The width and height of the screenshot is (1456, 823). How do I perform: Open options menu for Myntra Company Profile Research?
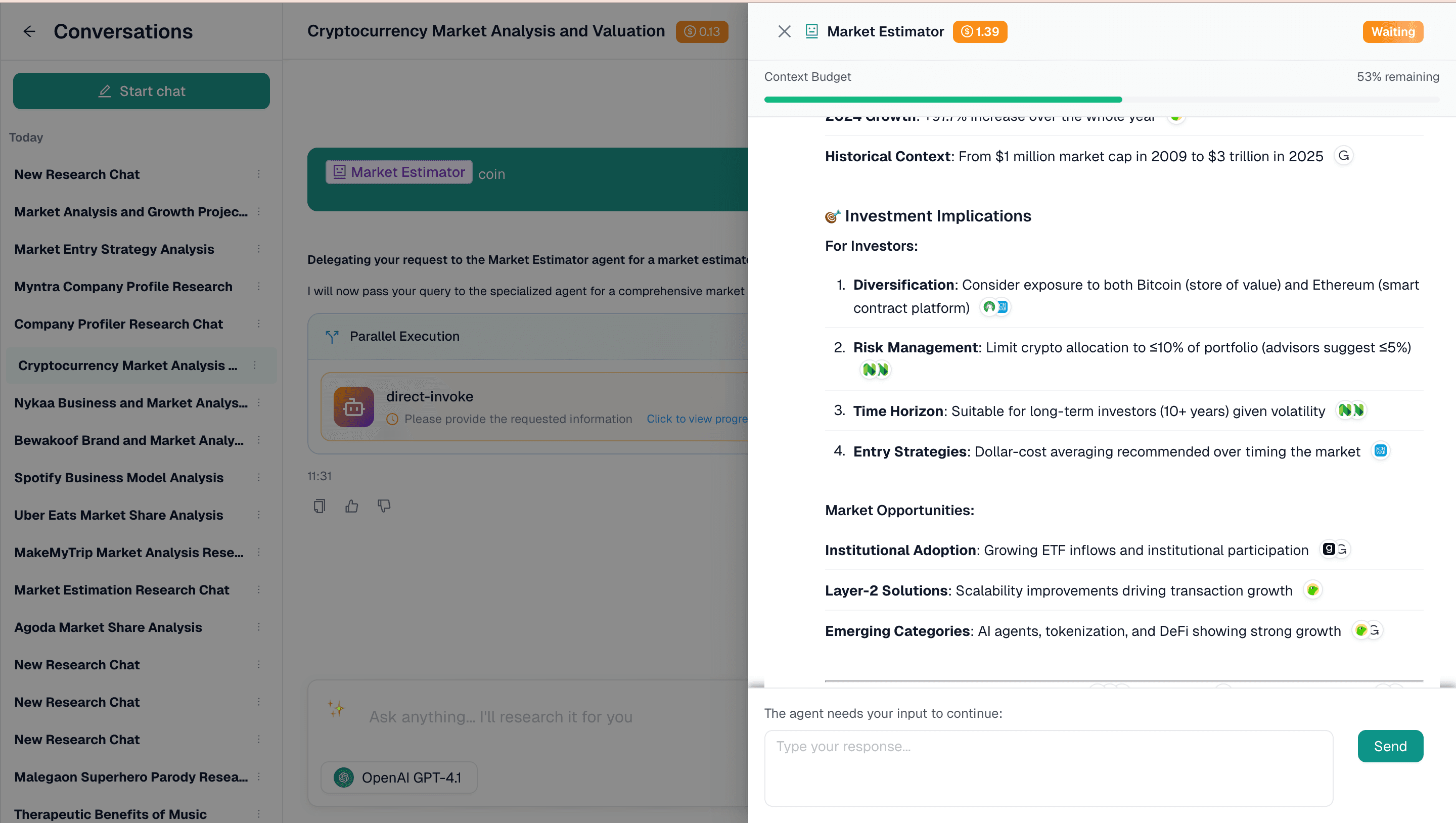click(x=259, y=287)
